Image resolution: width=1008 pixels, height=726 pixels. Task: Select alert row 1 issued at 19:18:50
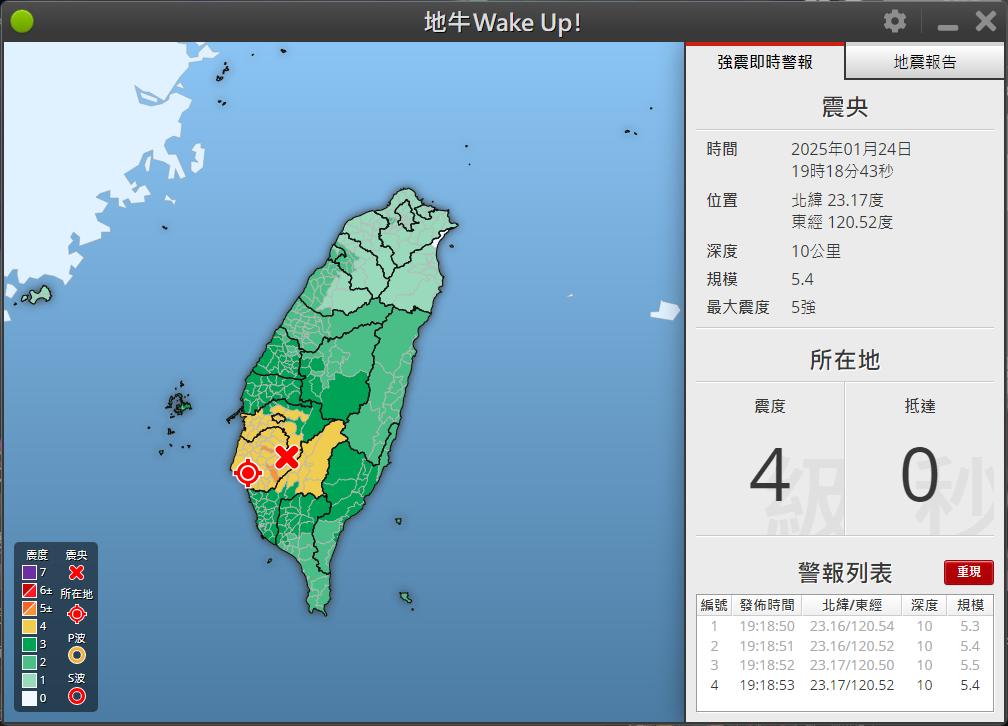click(845, 626)
